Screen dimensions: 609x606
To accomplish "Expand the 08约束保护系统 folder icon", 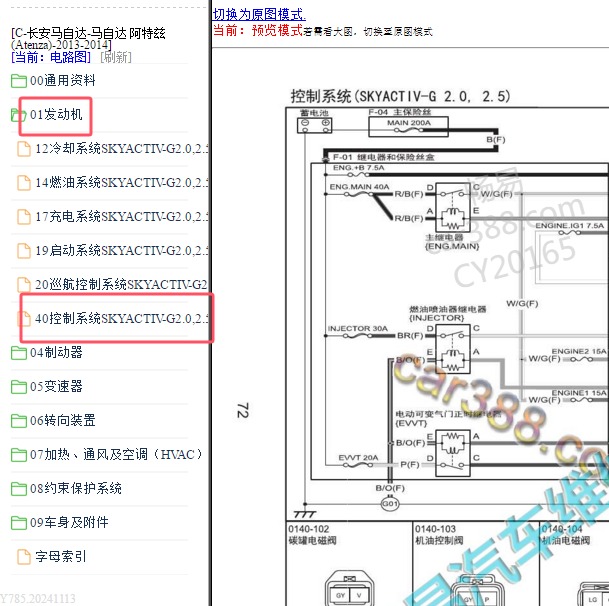I will coord(19,489).
